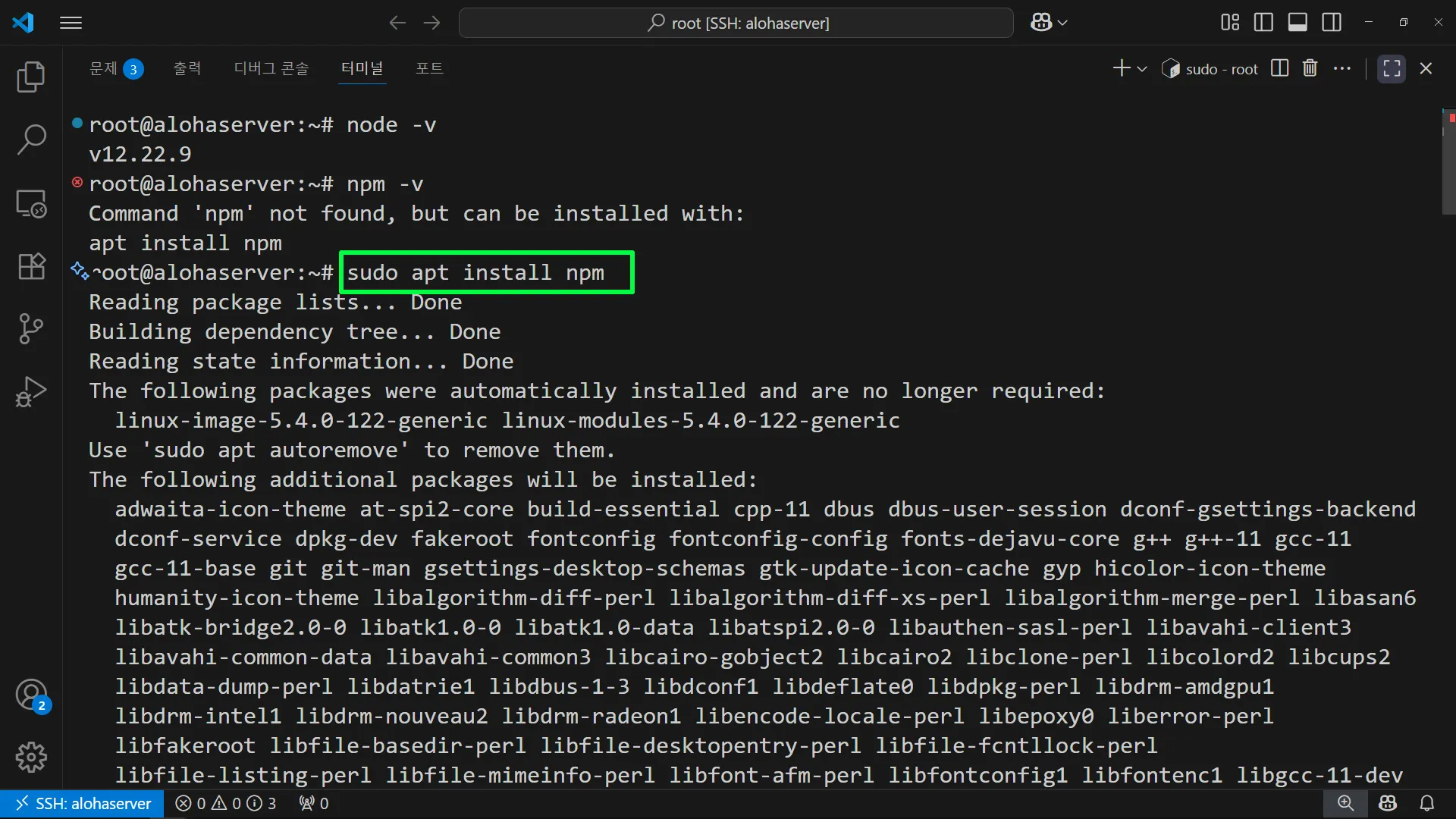Open the Search view in activity bar
The height and width of the screenshot is (819, 1456).
[x=31, y=140]
